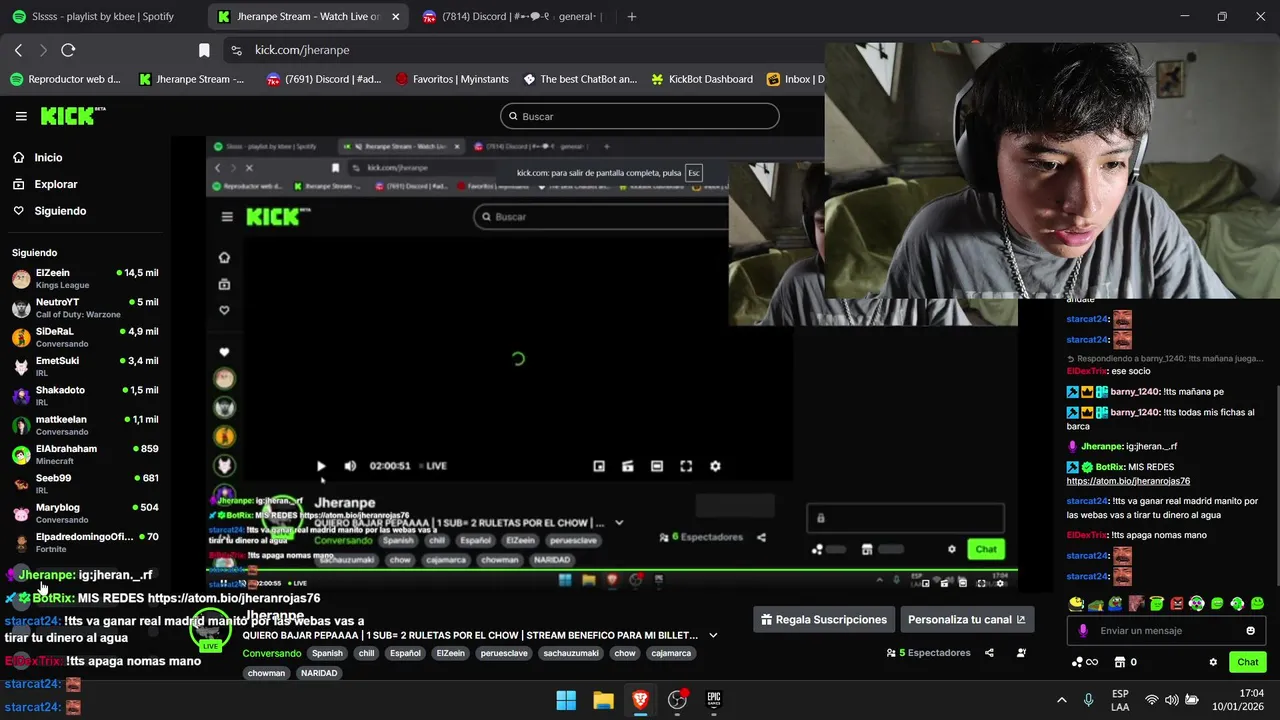This screenshot has height=720, width=1280.
Task: Click the purple microphone icon in chat input
Action: pyautogui.click(x=1083, y=631)
